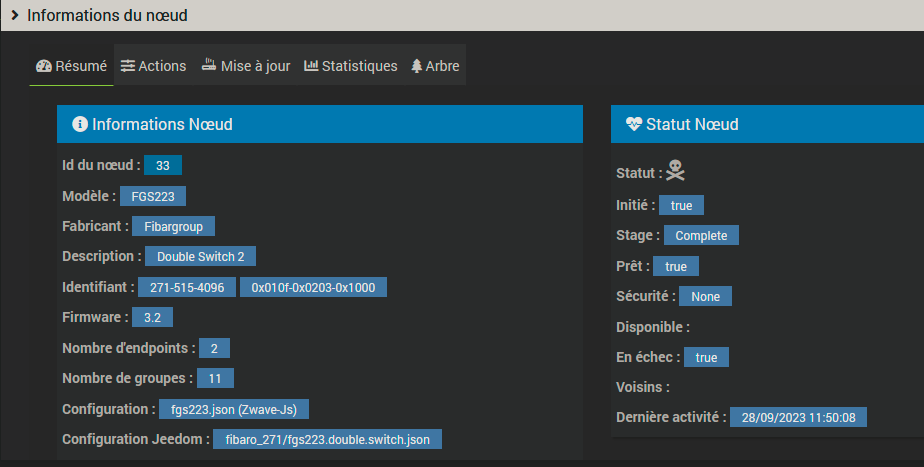
Task: Click the tree icon on Arbre tab
Action: click(416, 66)
